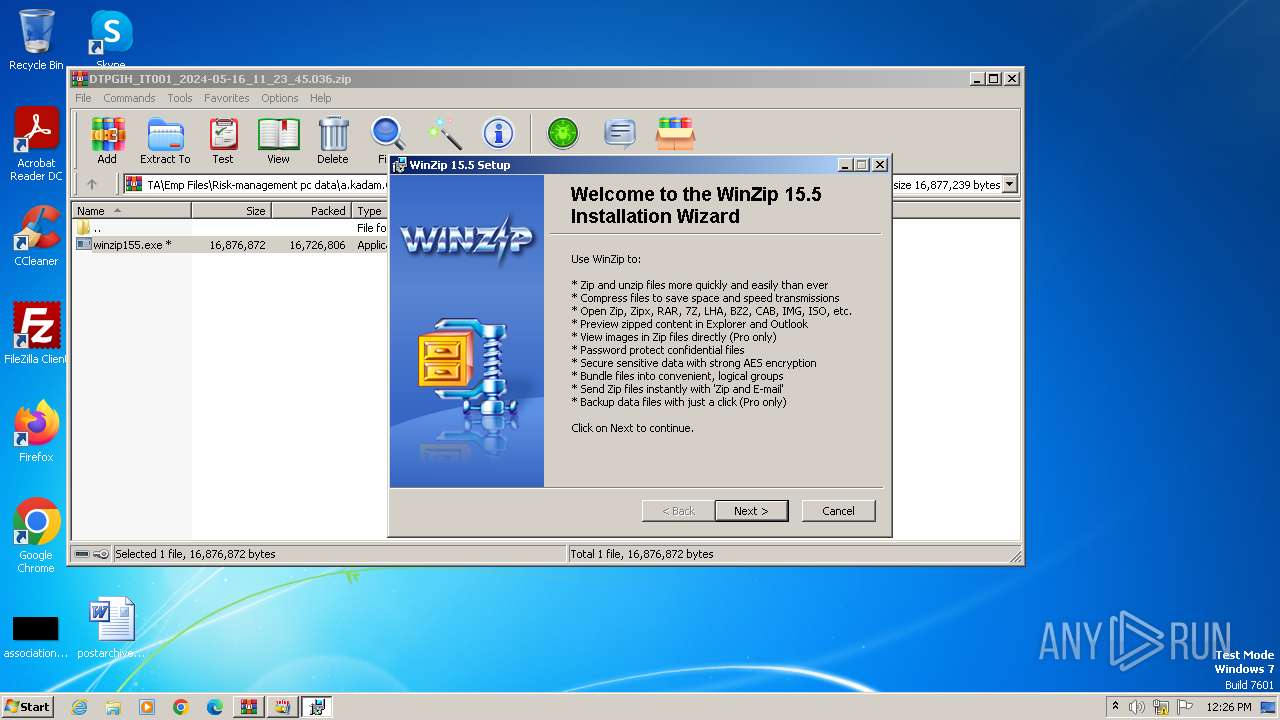Image resolution: width=1280 pixels, height=720 pixels.
Task: Open the Help menu
Action: pos(320,98)
